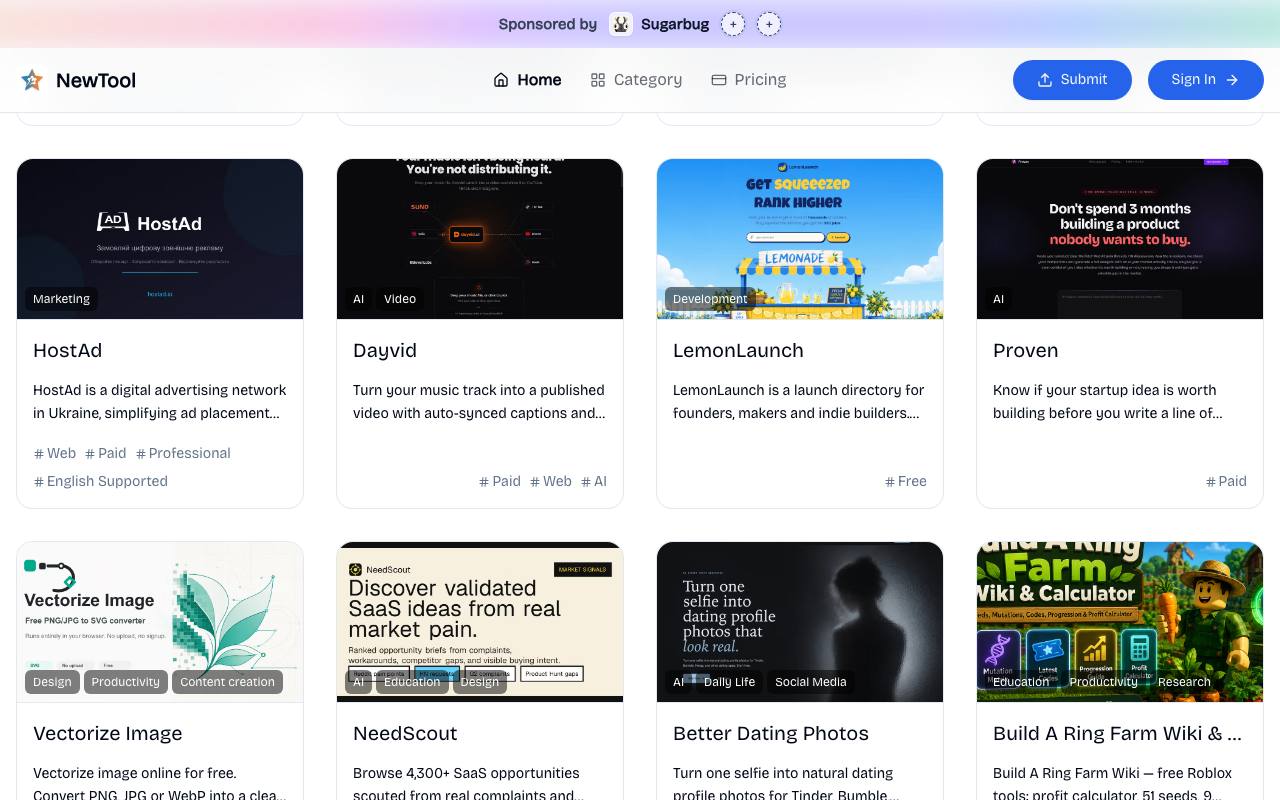
Task: Click the #AI tag on Dayvid
Action: pos(594,481)
